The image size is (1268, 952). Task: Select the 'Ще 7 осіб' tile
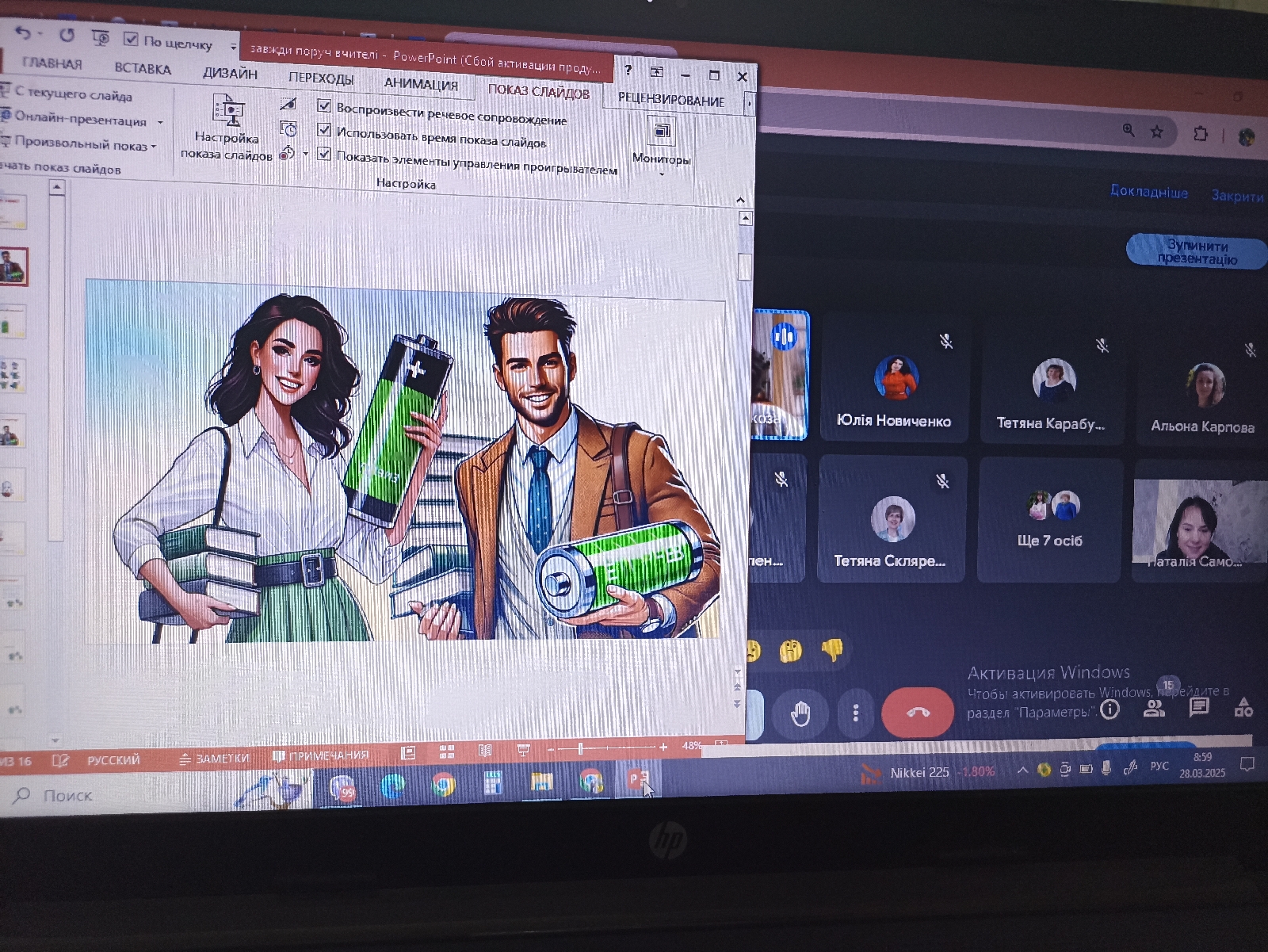(x=1050, y=520)
